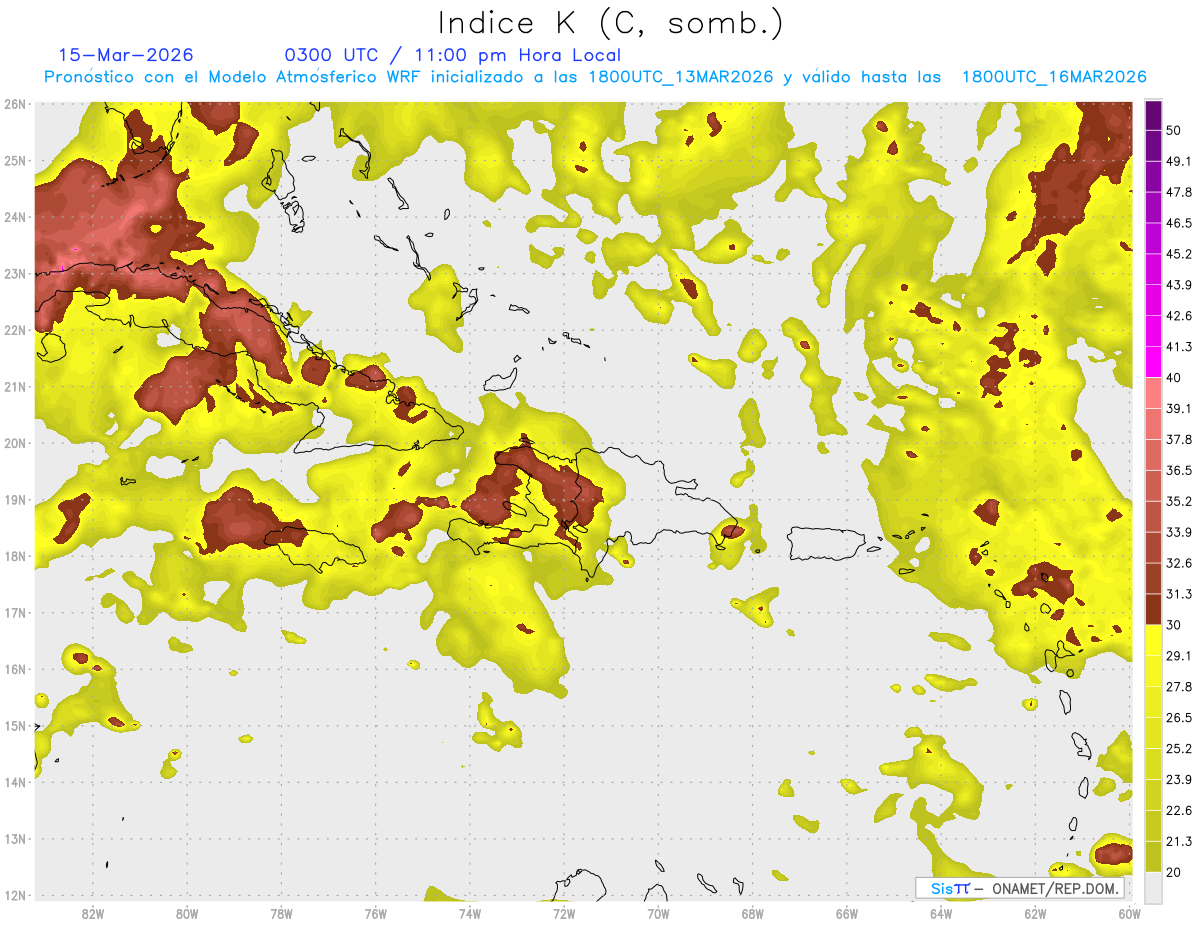Pick the dark purple swatch above 50

[x=1153, y=115]
